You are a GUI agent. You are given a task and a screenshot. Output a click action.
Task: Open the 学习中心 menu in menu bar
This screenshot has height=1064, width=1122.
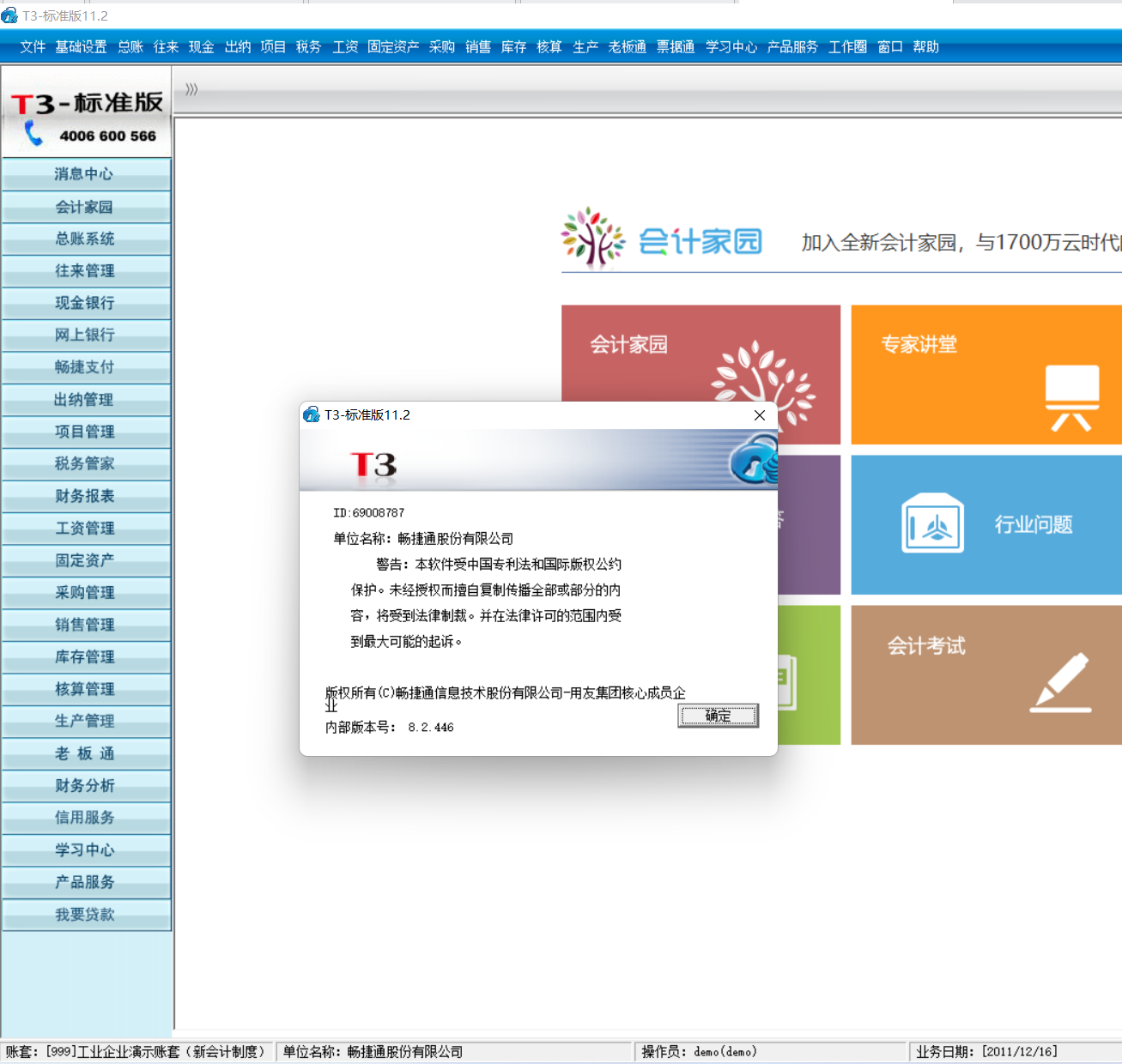point(731,47)
